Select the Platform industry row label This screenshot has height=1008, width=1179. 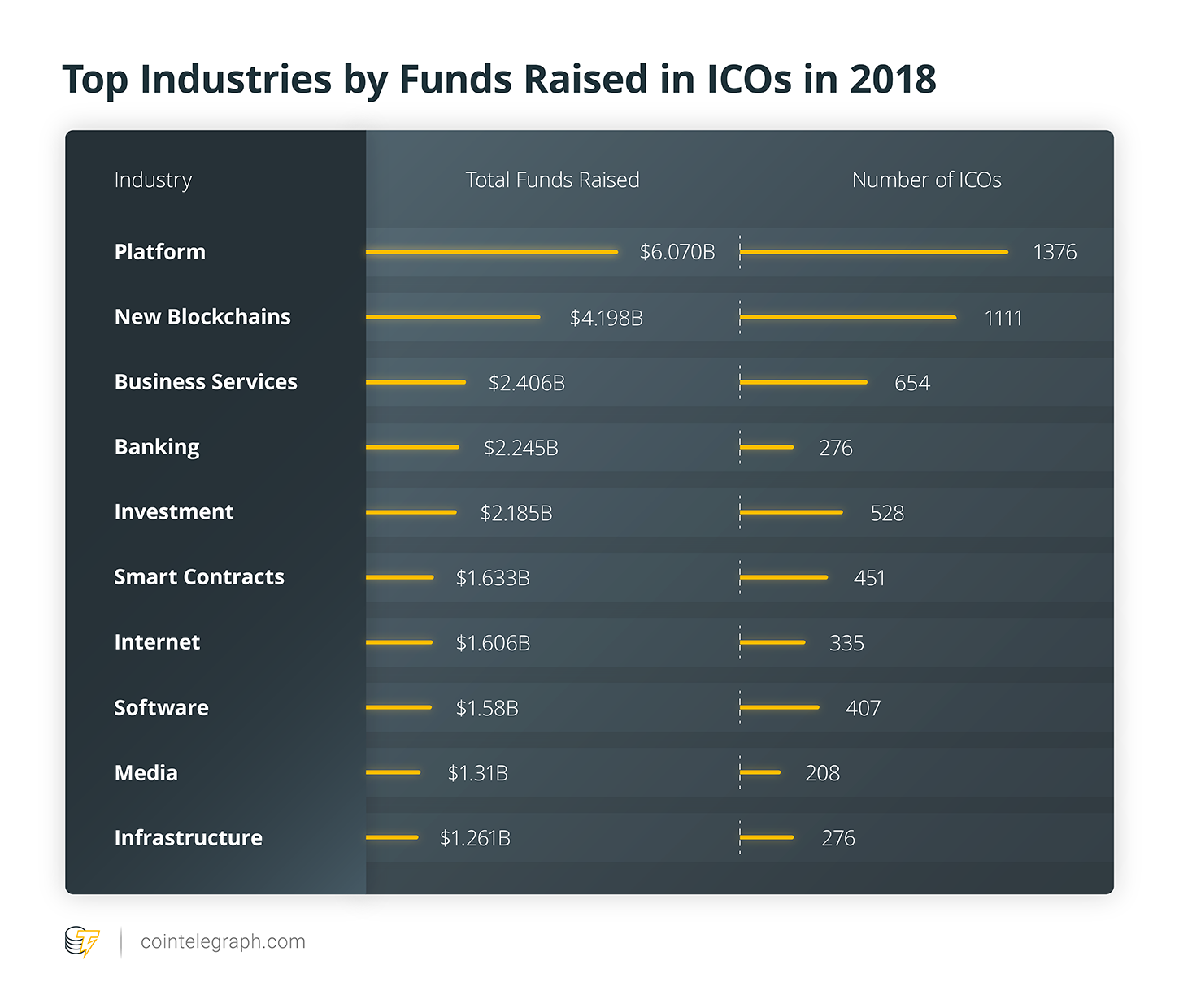tap(159, 252)
